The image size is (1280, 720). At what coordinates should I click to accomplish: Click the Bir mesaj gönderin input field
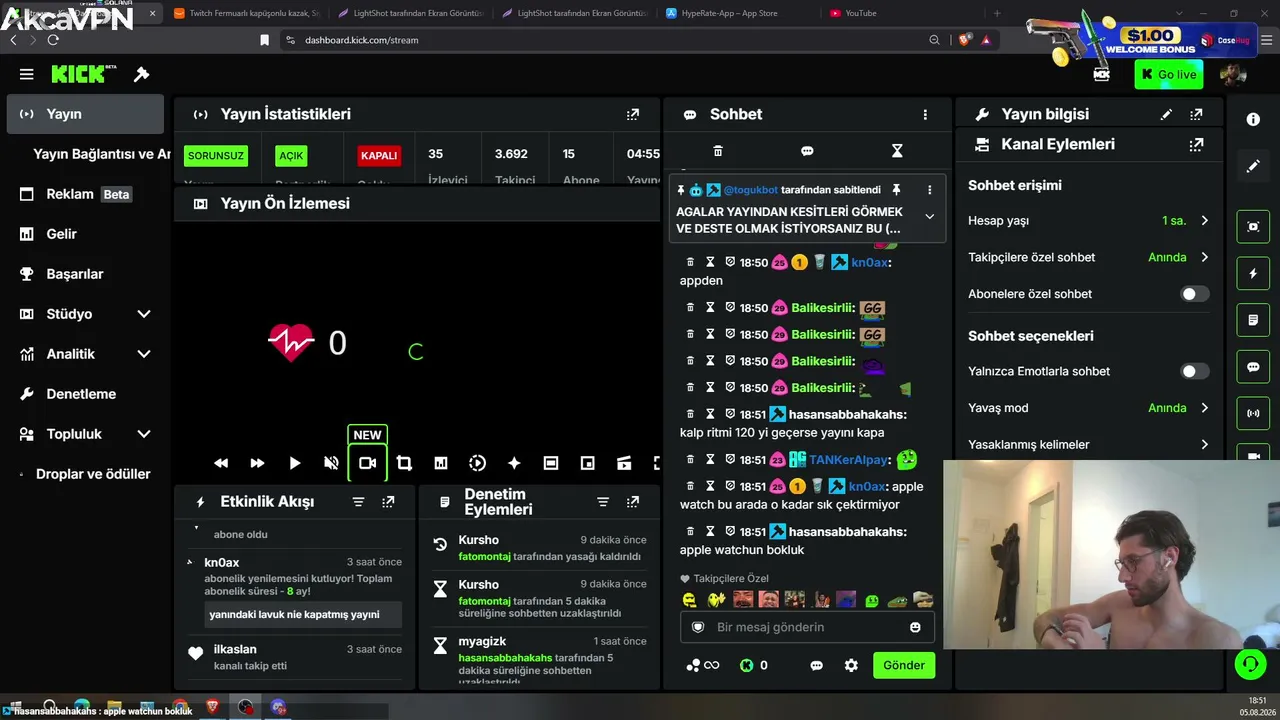807,627
